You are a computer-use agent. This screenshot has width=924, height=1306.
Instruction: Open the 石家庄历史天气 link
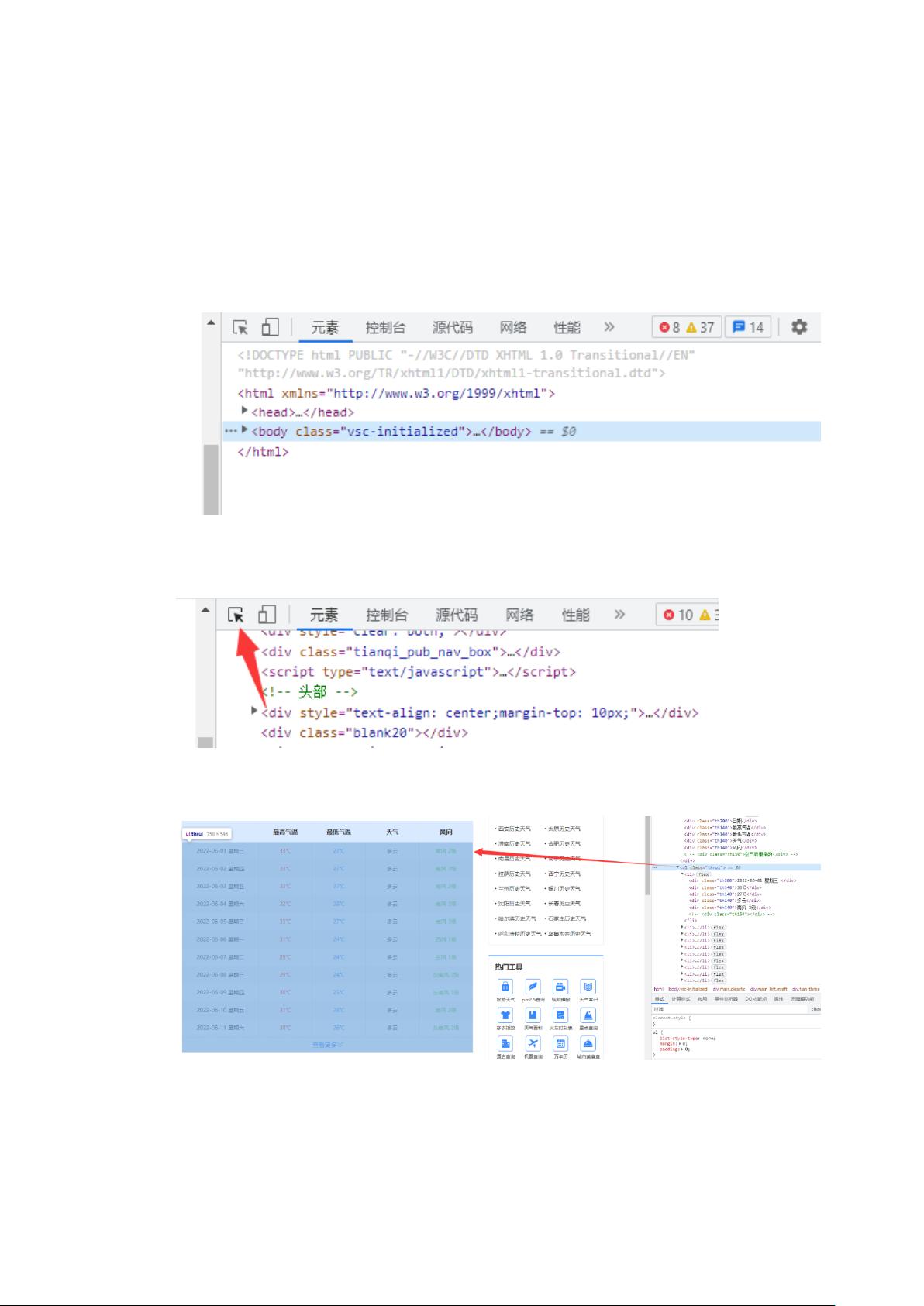pos(567,918)
